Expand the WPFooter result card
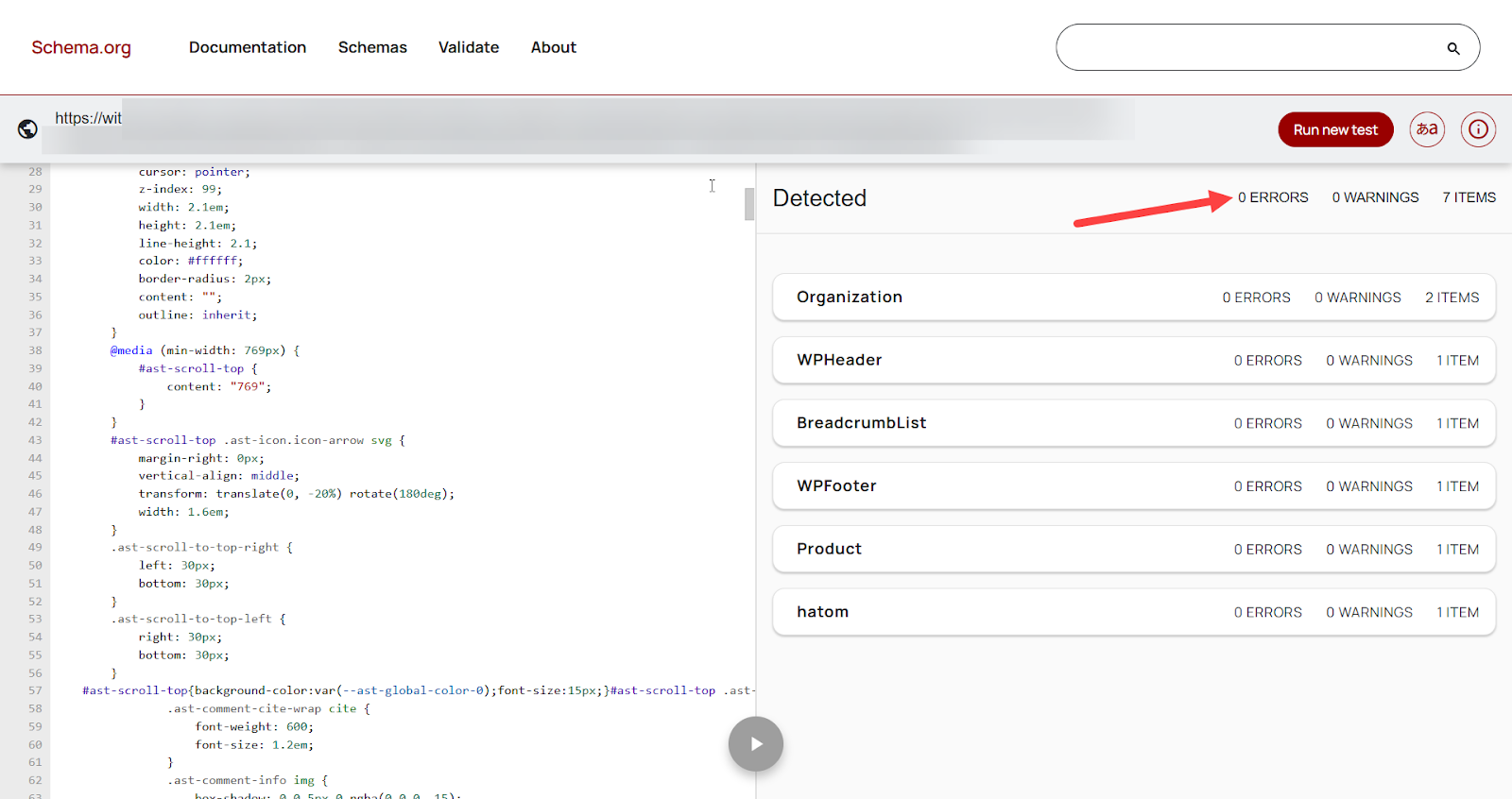The height and width of the screenshot is (799, 1512). [1134, 486]
